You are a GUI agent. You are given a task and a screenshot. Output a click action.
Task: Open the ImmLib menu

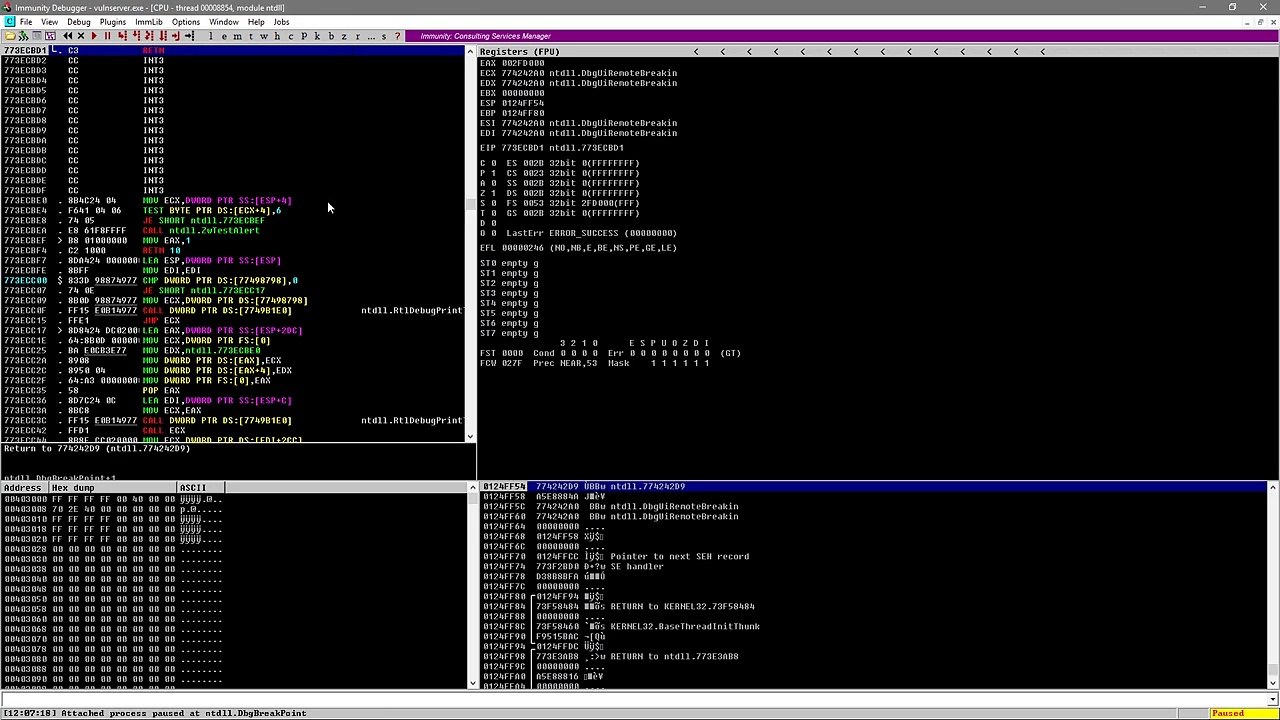point(148,22)
